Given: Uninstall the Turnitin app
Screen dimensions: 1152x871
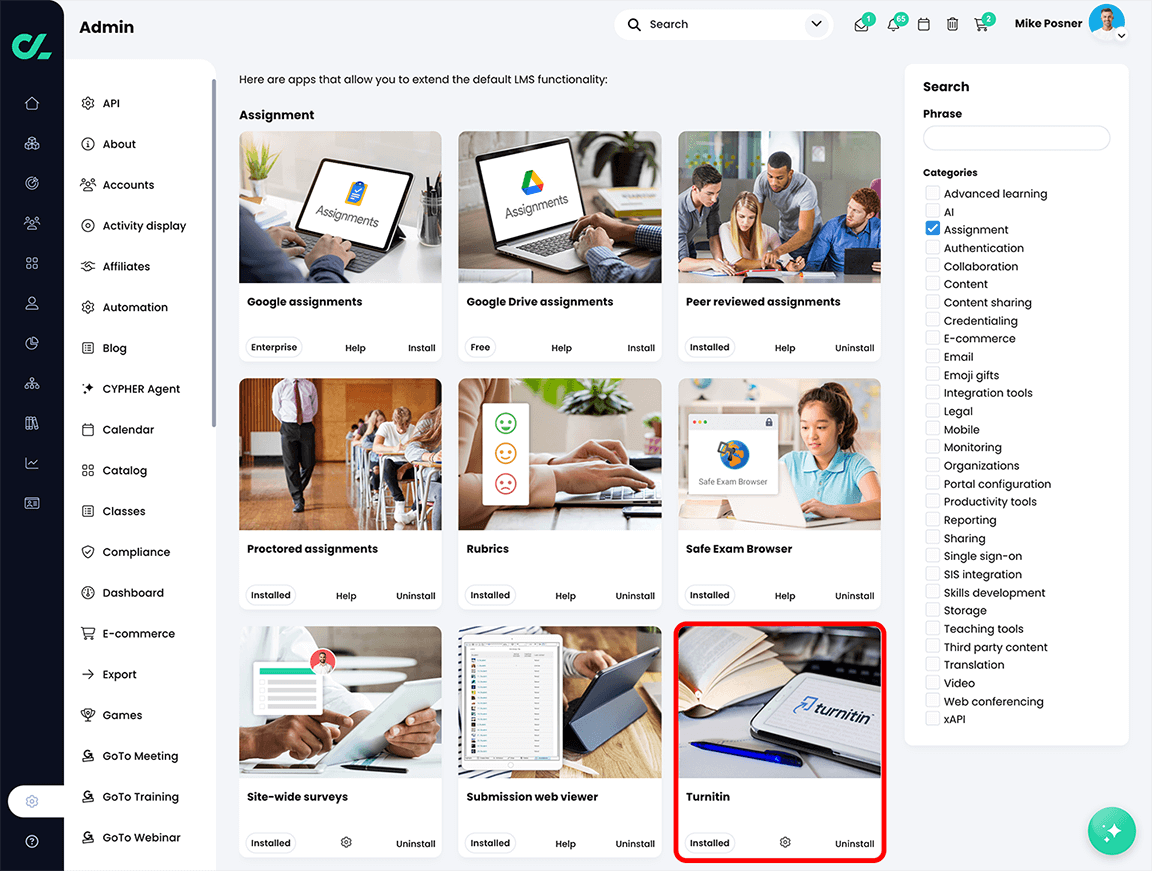Looking at the screenshot, I should coord(854,844).
